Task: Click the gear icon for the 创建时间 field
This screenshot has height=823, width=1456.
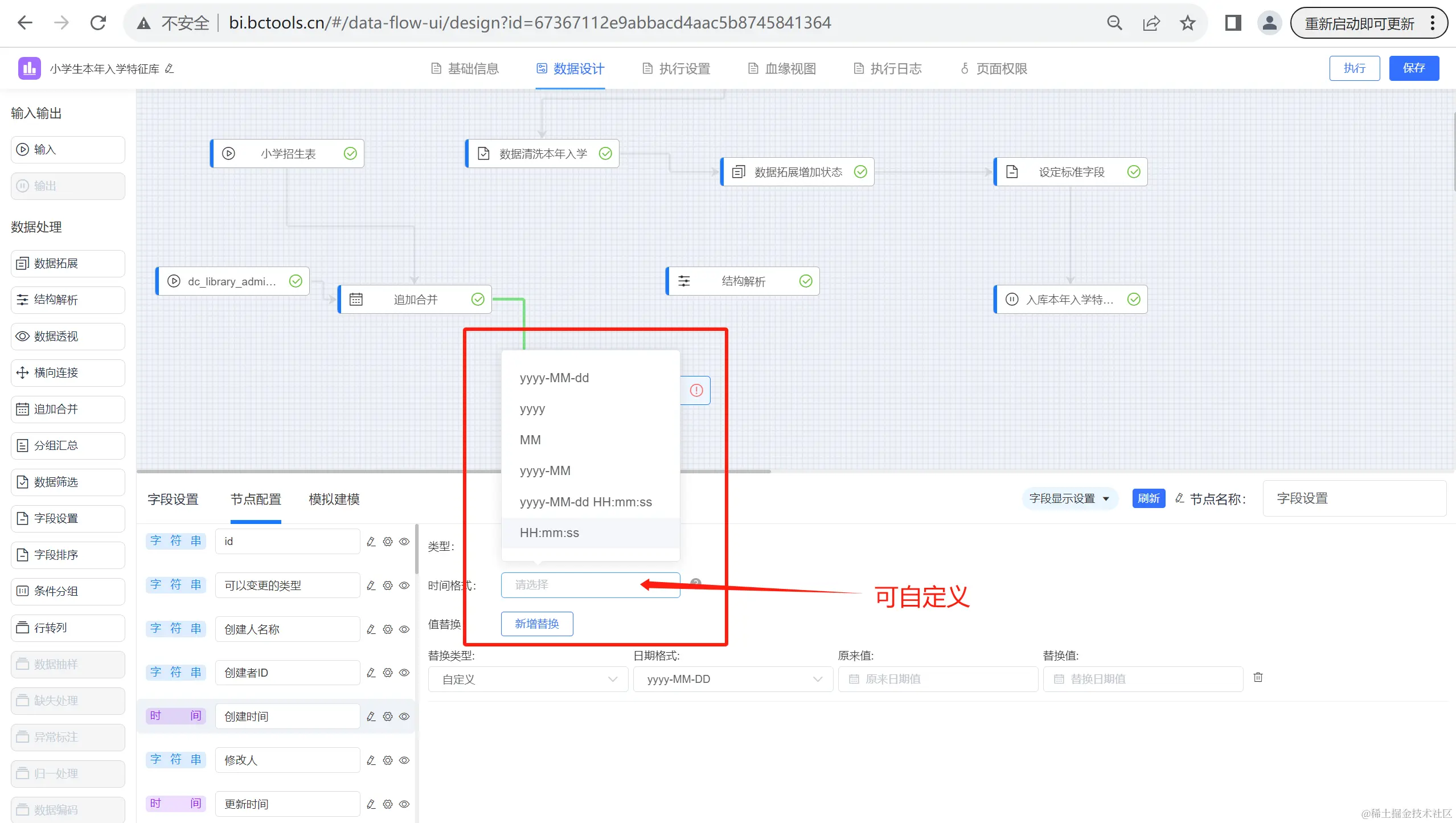Action: [x=388, y=716]
